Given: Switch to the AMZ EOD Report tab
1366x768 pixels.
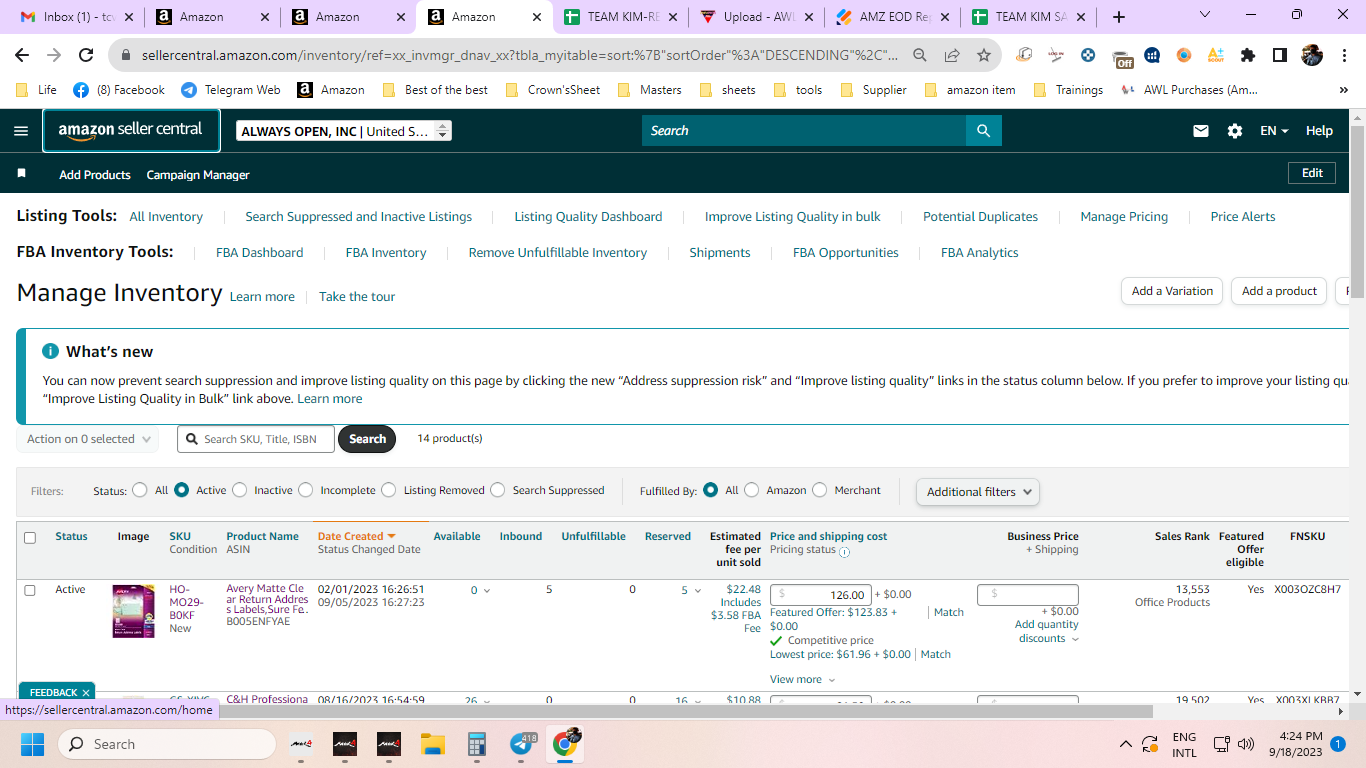Looking at the screenshot, I should [893, 17].
